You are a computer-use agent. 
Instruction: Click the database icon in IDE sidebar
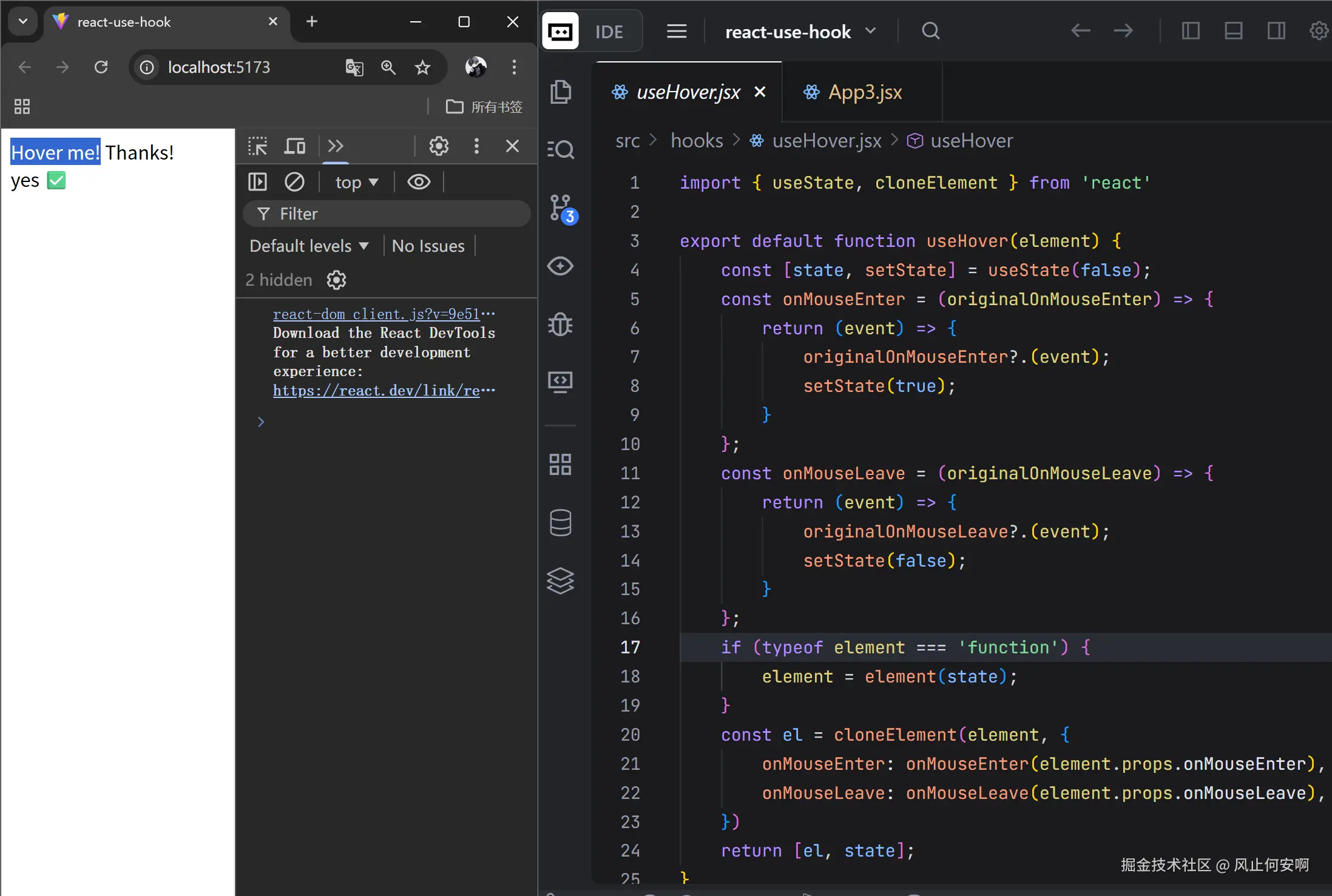pos(561,523)
